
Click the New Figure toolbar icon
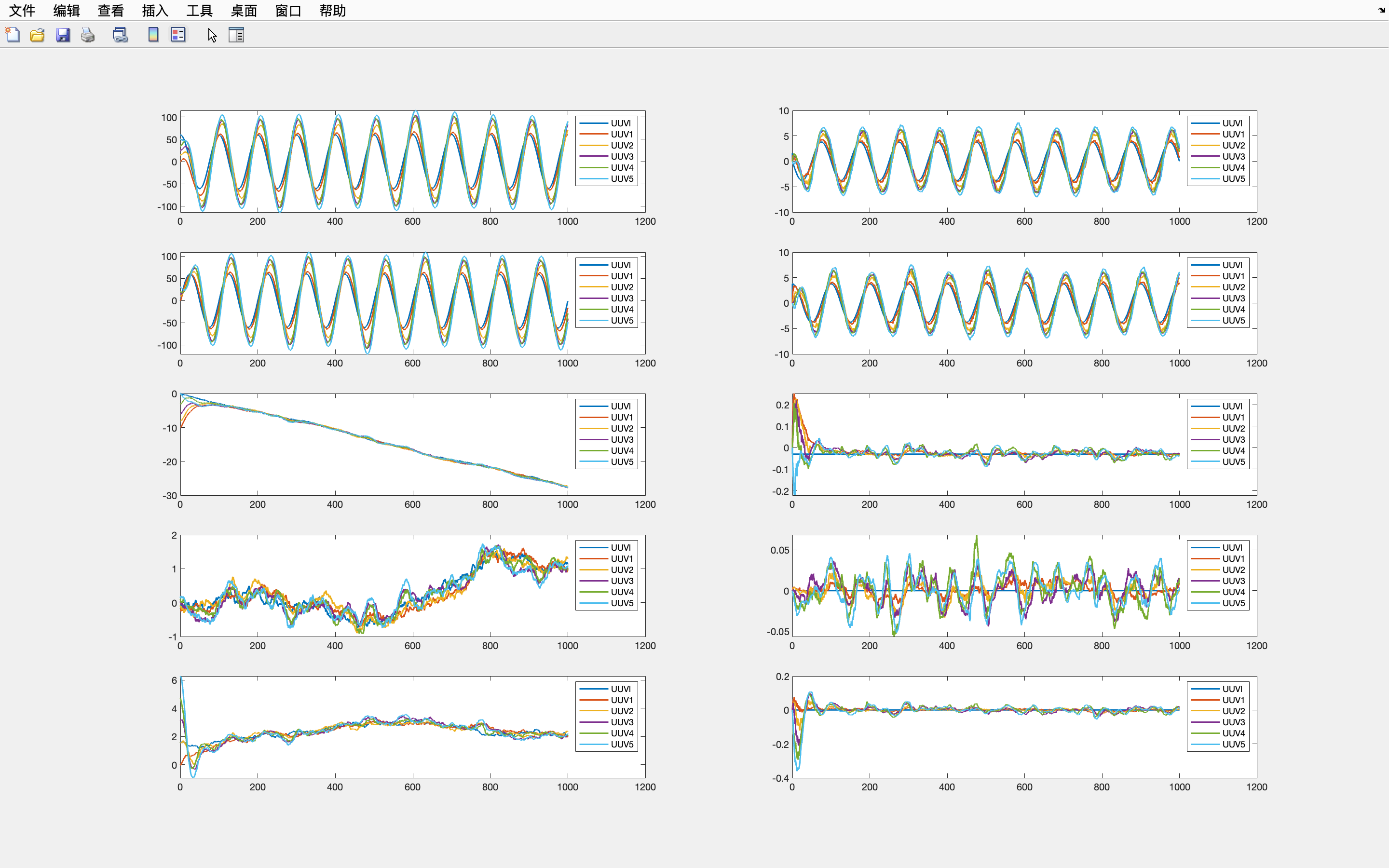(13, 35)
